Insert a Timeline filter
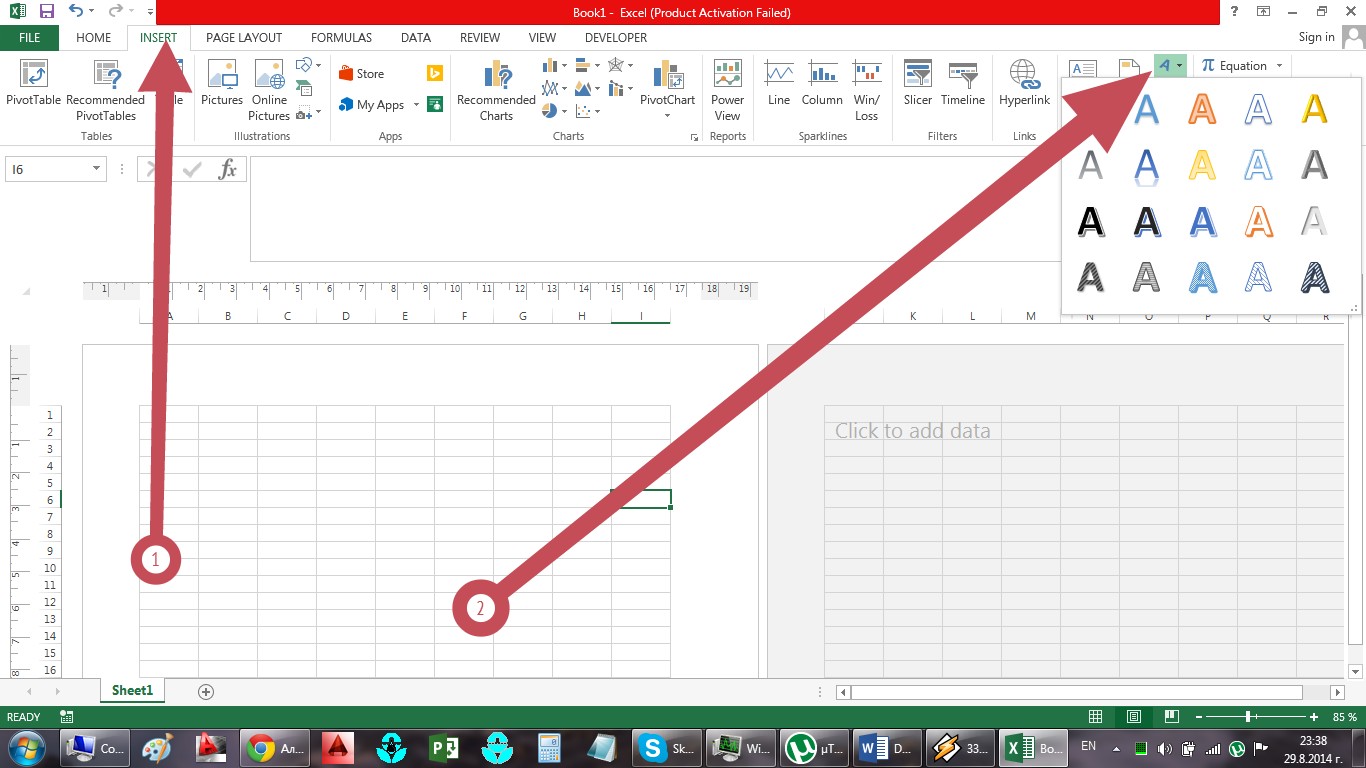1366x768 pixels. coord(963,83)
